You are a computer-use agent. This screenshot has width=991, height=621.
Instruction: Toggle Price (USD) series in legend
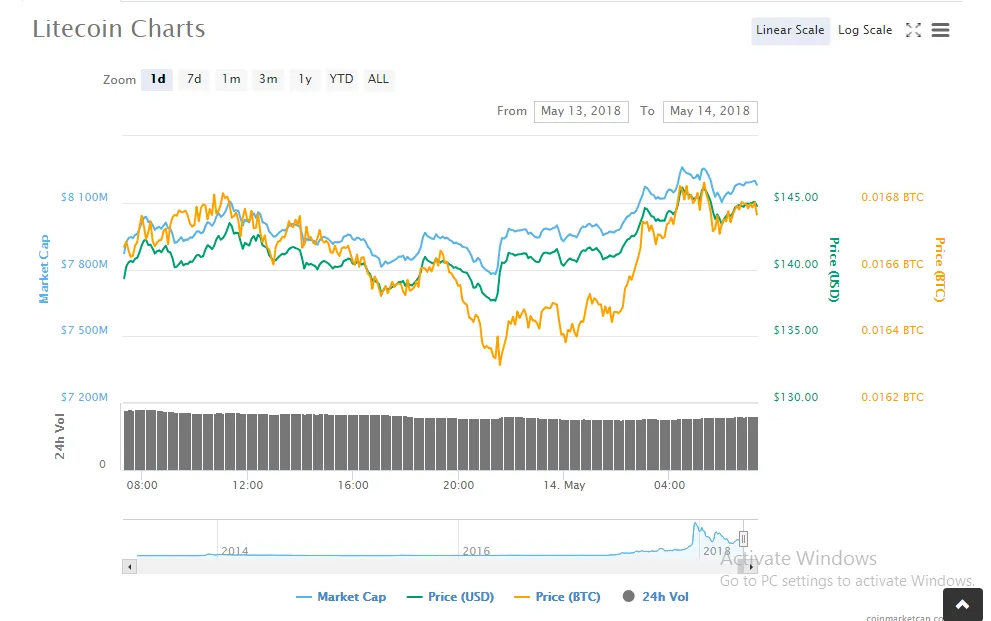(451, 596)
